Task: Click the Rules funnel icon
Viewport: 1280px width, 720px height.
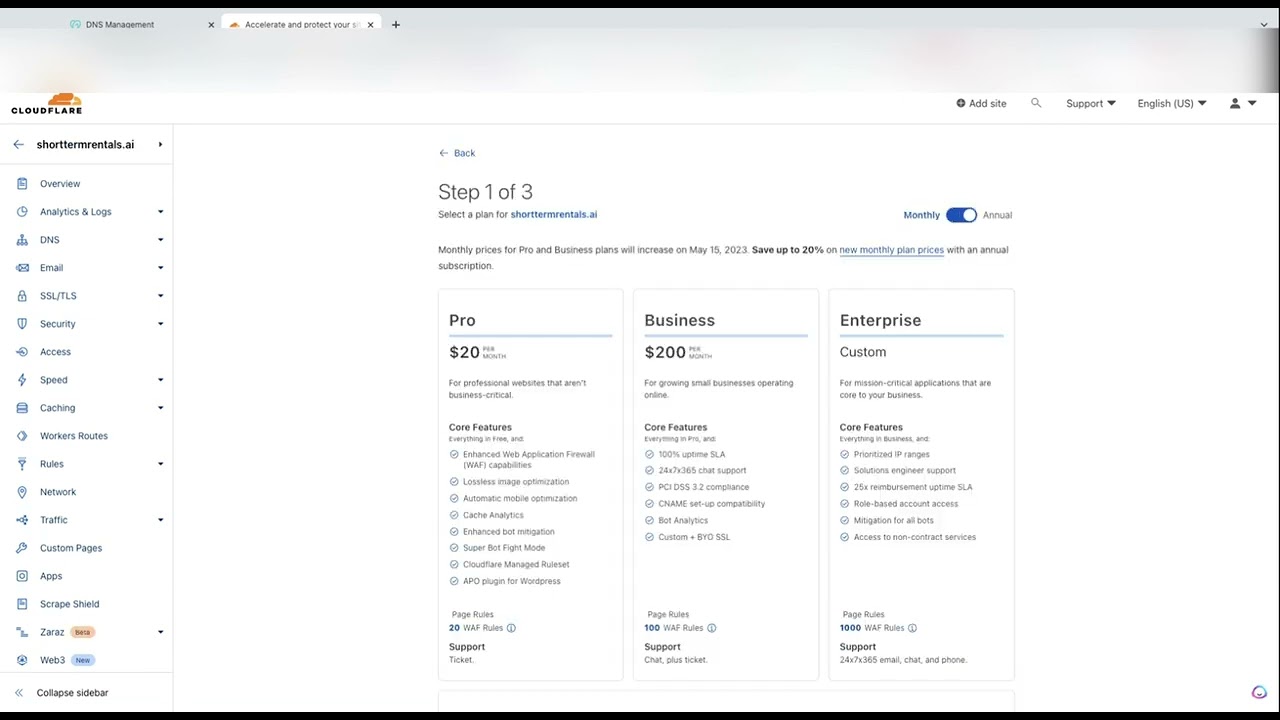Action: [x=22, y=464]
